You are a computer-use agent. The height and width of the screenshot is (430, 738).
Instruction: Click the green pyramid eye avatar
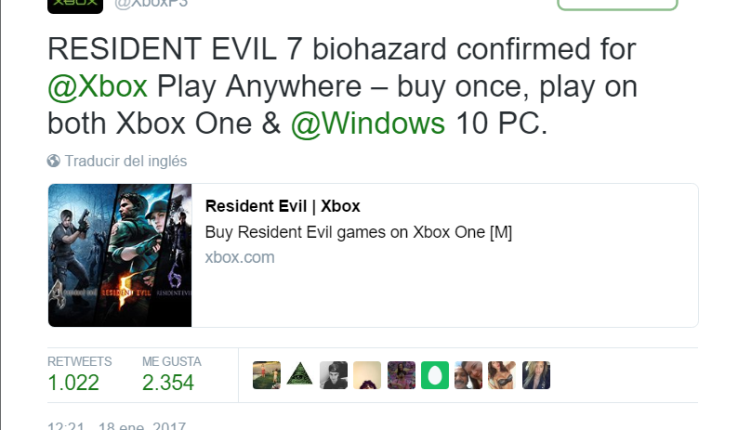(300, 375)
